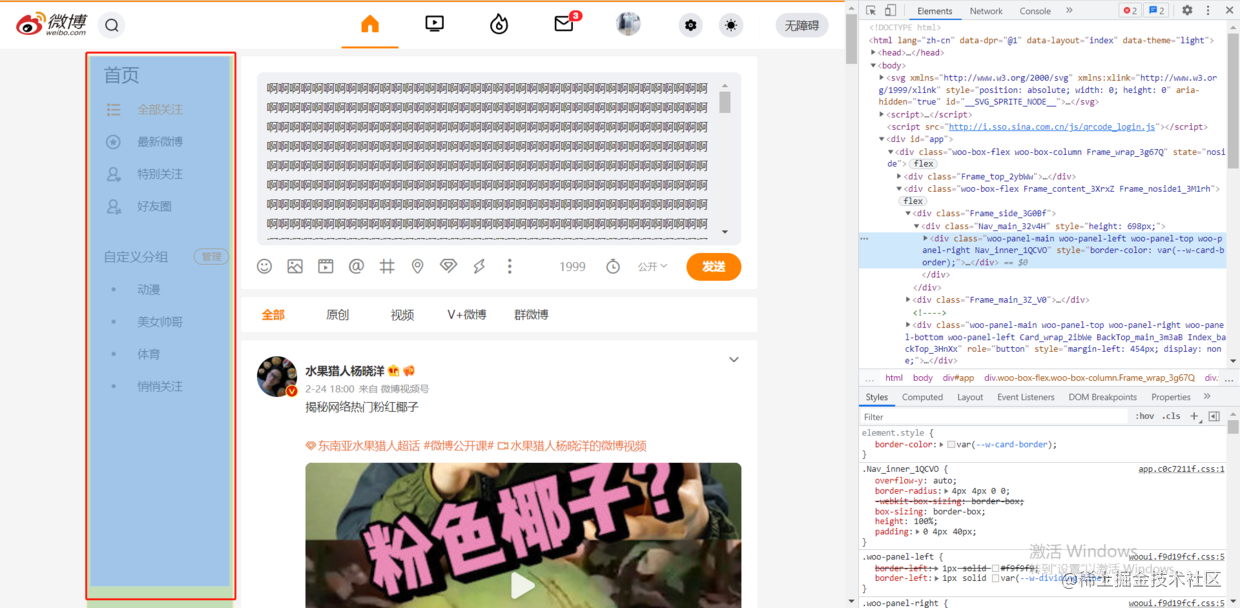This screenshot has height=608, width=1240.
Task: Select 好友圈 in the sidebar
Action: point(155,207)
